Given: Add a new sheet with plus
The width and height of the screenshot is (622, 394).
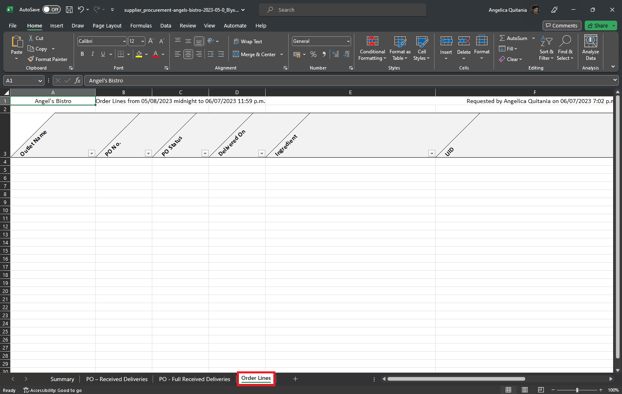Looking at the screenshot, I should [295, 379].
